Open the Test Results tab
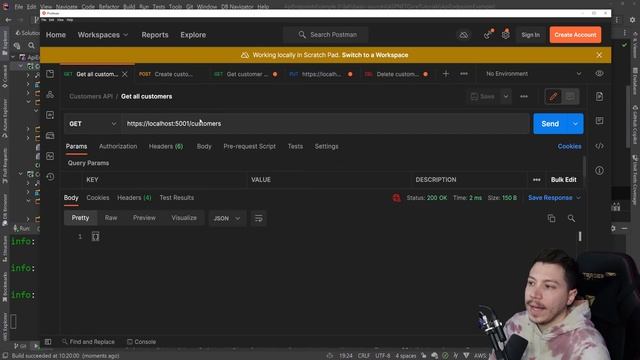640x360 pixels. click(x=177, y=198)
